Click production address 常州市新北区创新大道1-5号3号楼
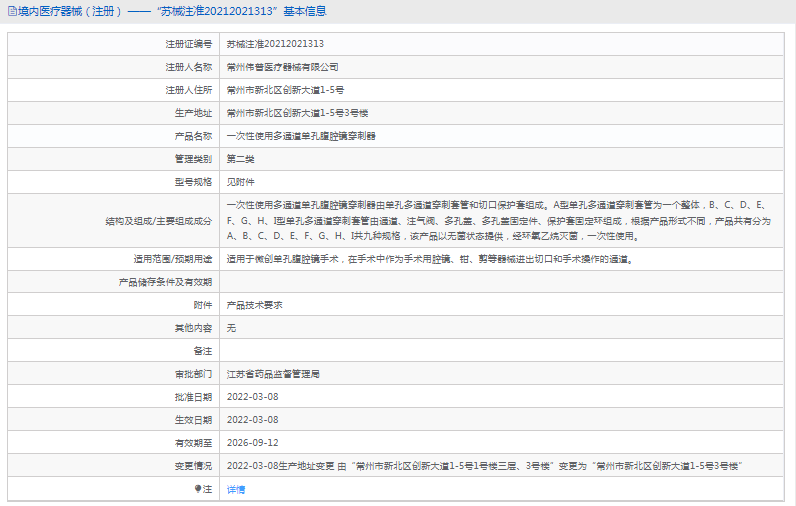 [297, 113]
